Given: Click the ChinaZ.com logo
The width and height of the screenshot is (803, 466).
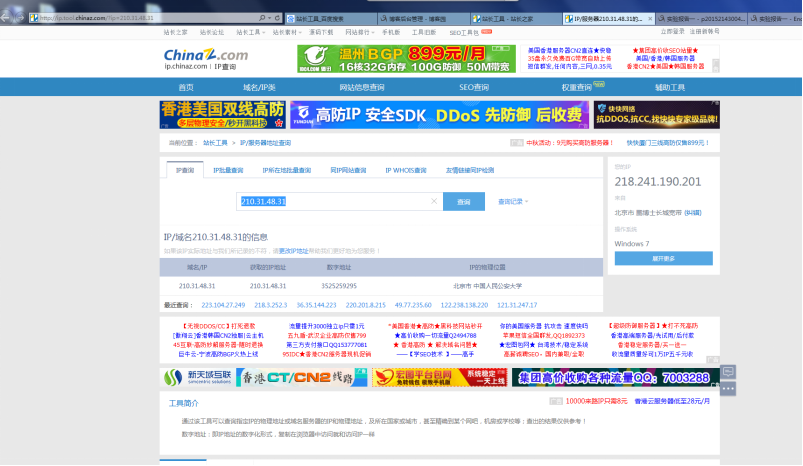Looking at the screenshot, I should point(205,55).
